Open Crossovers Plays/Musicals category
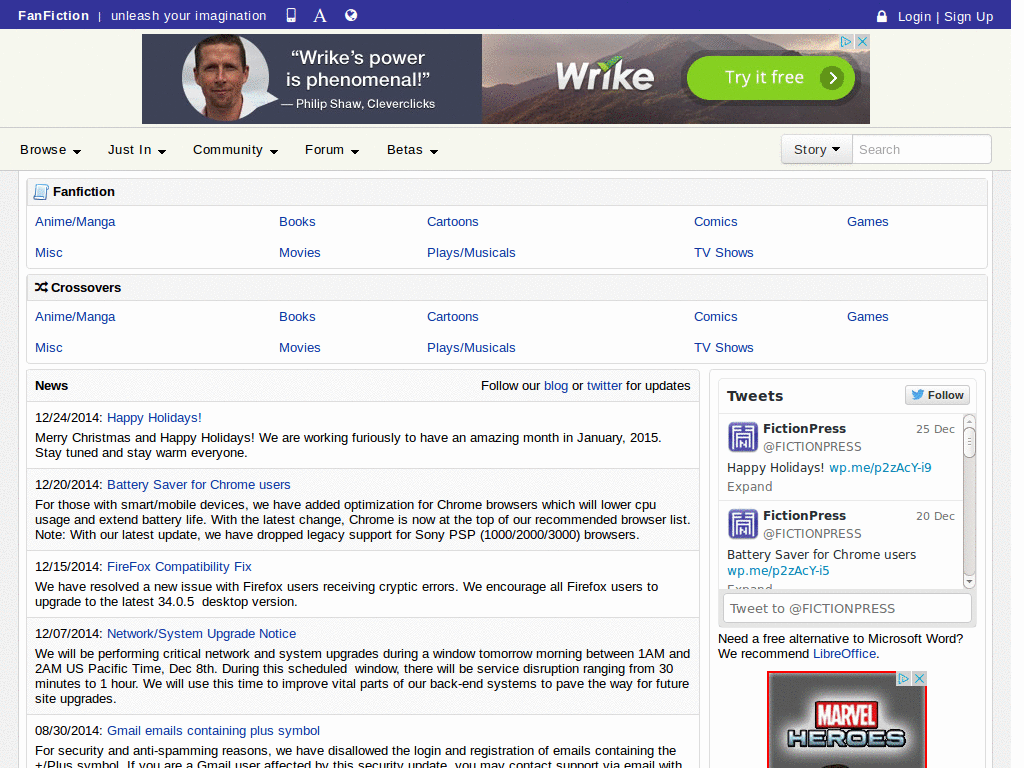 (471, 348)
